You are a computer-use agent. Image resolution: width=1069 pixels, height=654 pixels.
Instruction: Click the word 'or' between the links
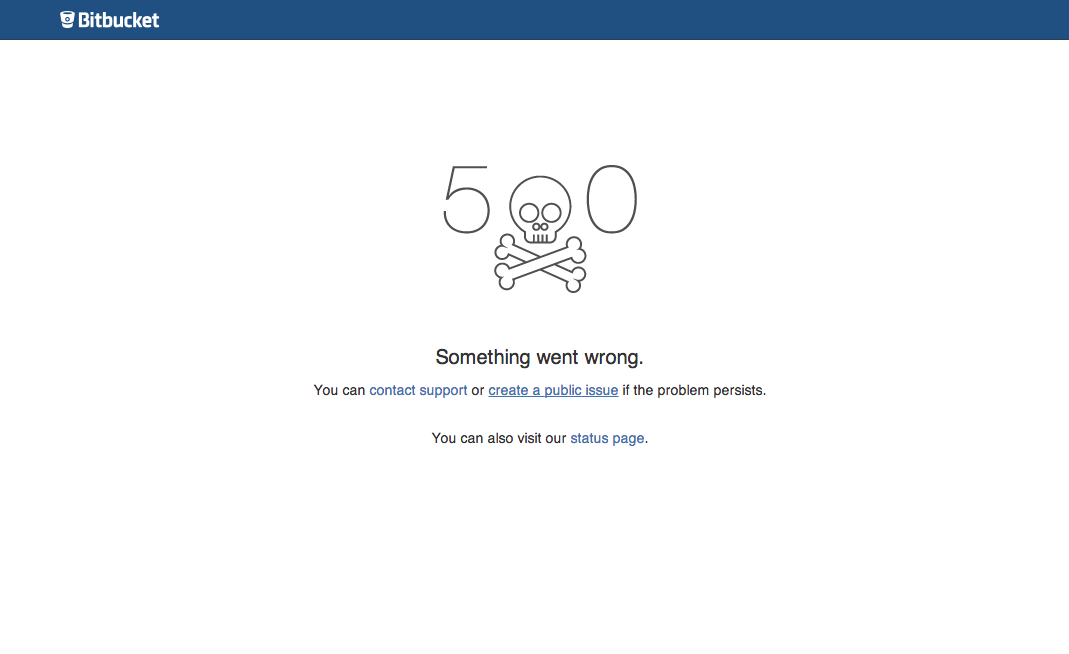(x=478, y=391)
